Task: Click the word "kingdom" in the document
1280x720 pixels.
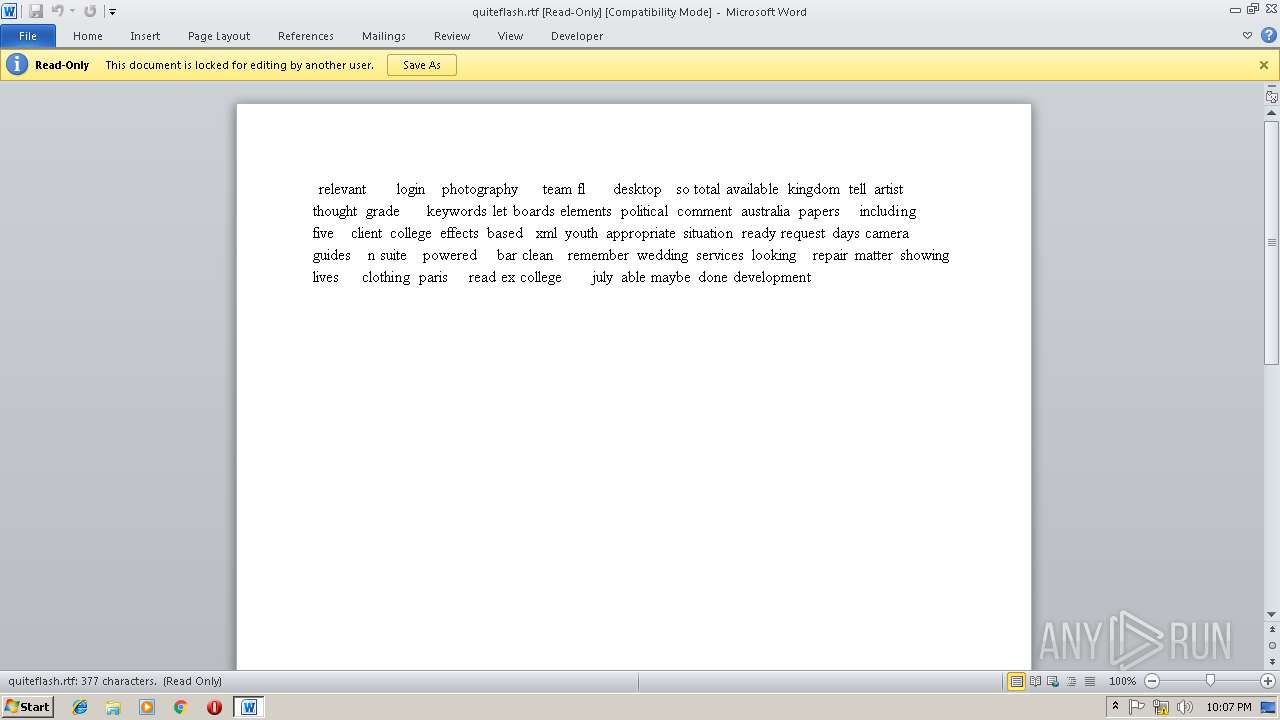Action: tap(814, 189)
